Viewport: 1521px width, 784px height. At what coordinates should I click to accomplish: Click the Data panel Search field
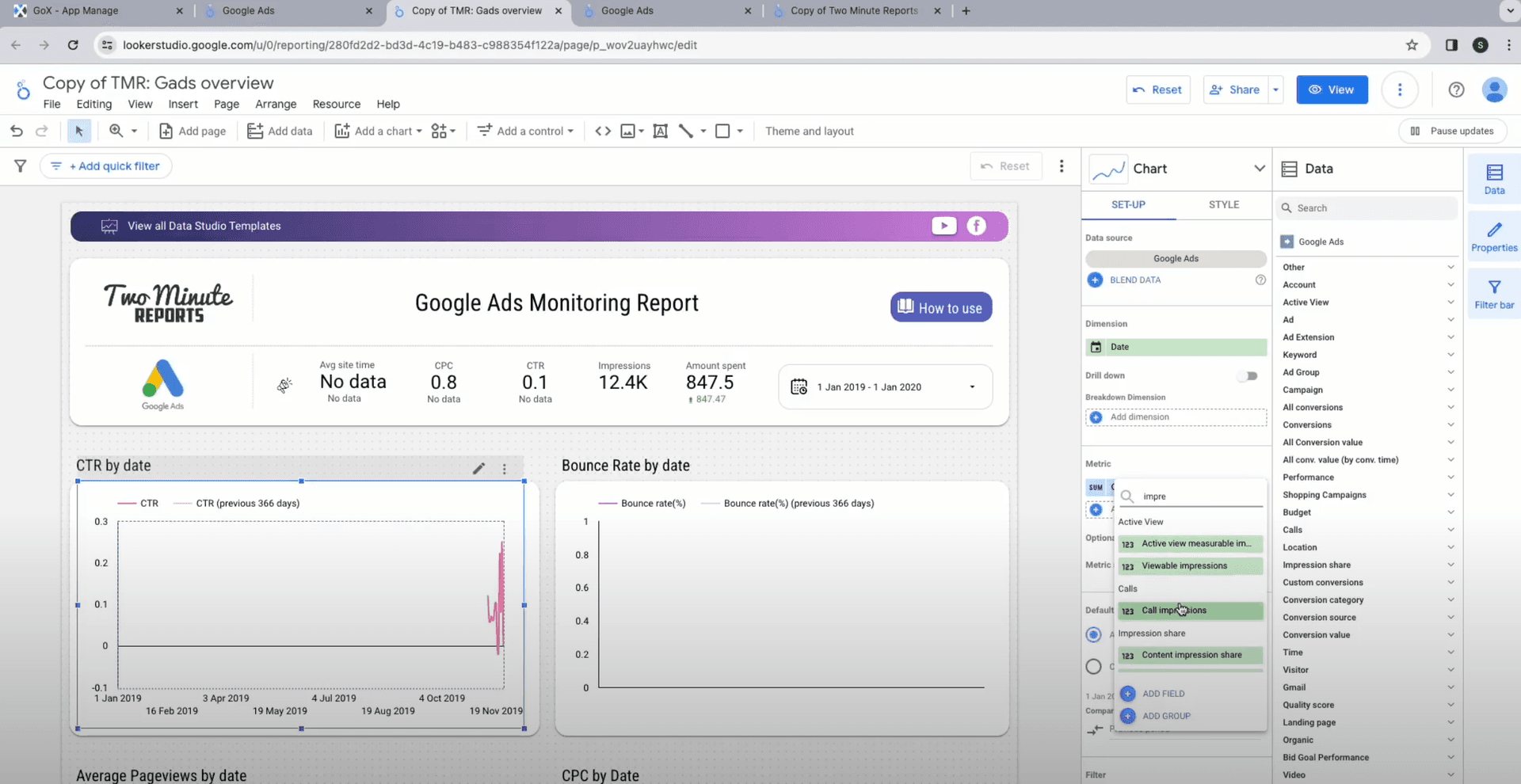[x=1368, y=208]
